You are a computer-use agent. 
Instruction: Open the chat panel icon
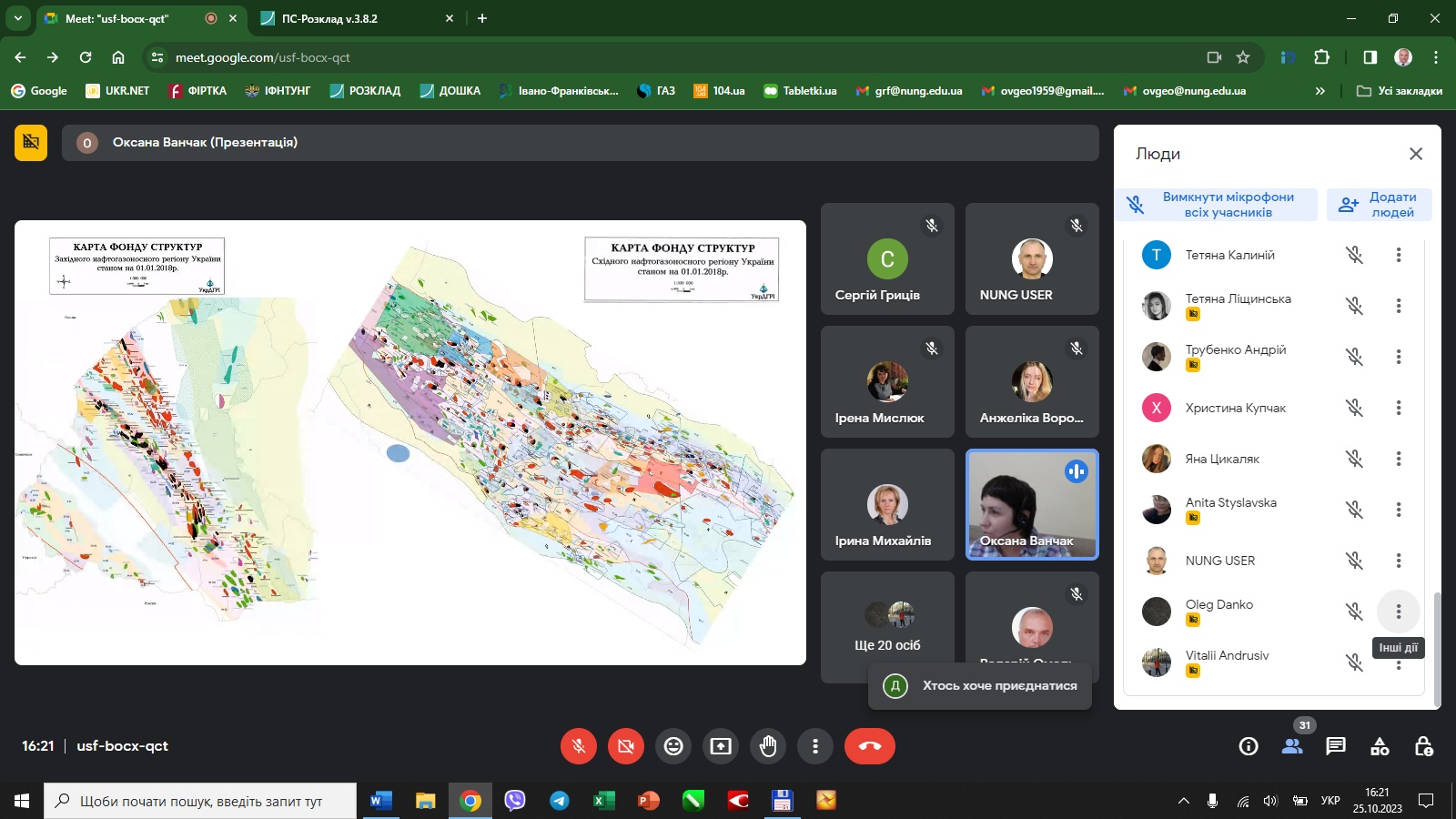click(x=1336, y=746)
